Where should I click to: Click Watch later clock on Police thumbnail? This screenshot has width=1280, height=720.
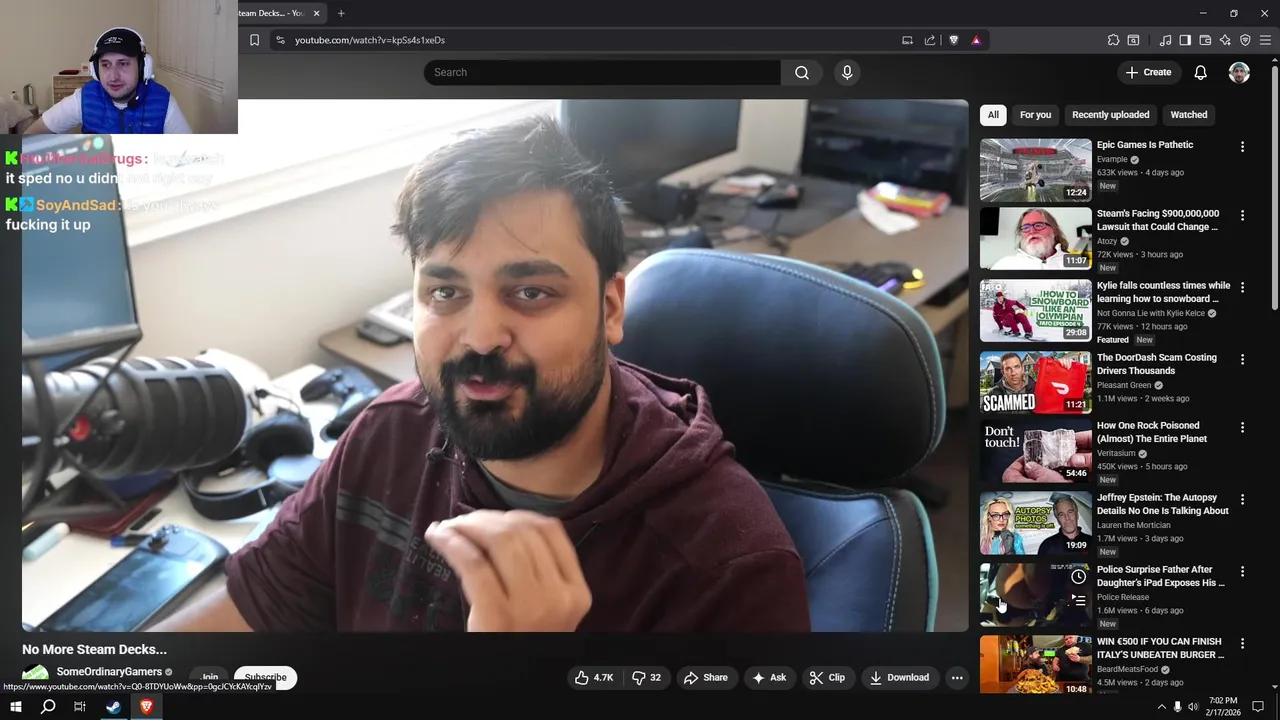pos(1078,577)
